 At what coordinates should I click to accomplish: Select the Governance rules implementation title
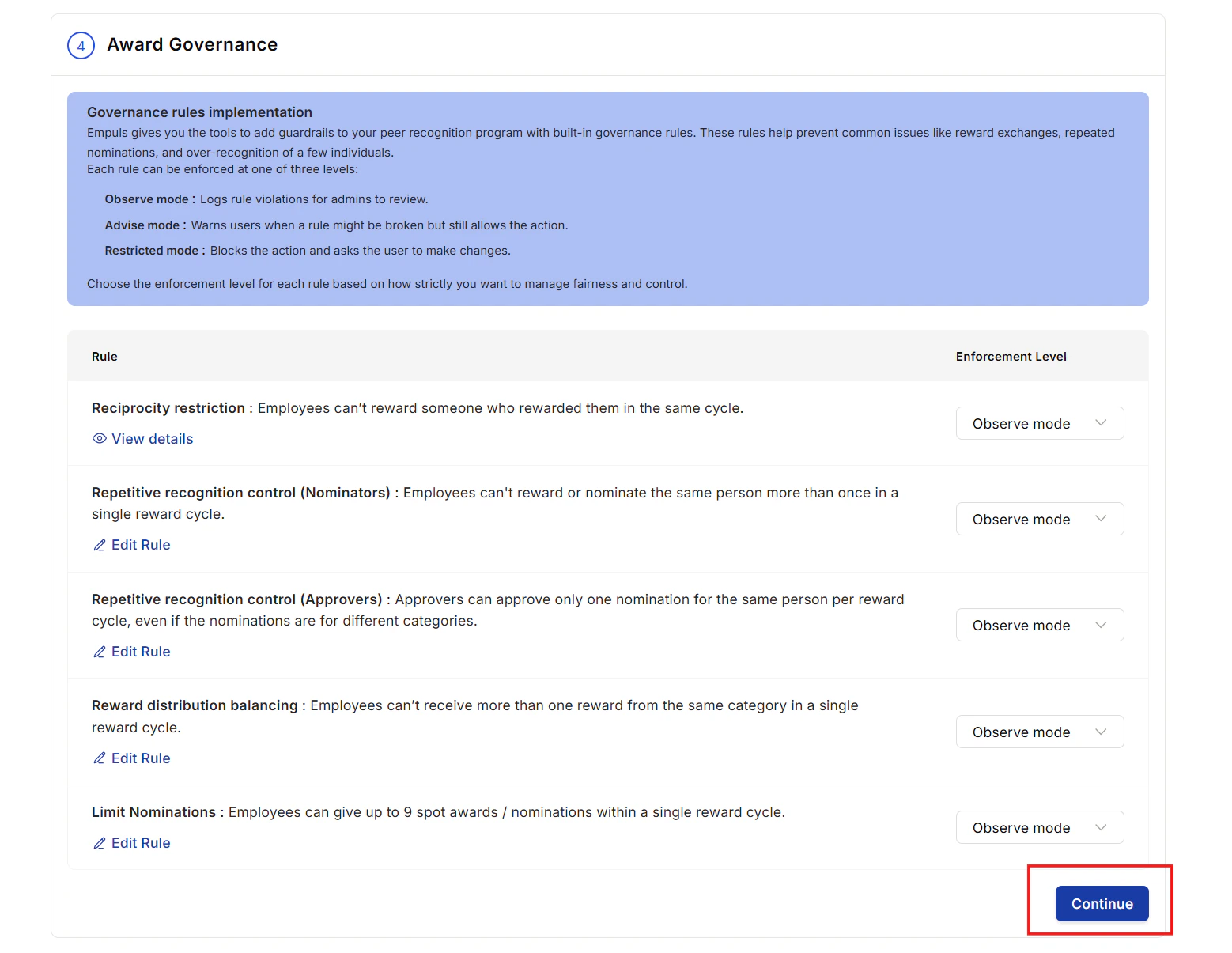pyautogui.click(x=199, y=112)
